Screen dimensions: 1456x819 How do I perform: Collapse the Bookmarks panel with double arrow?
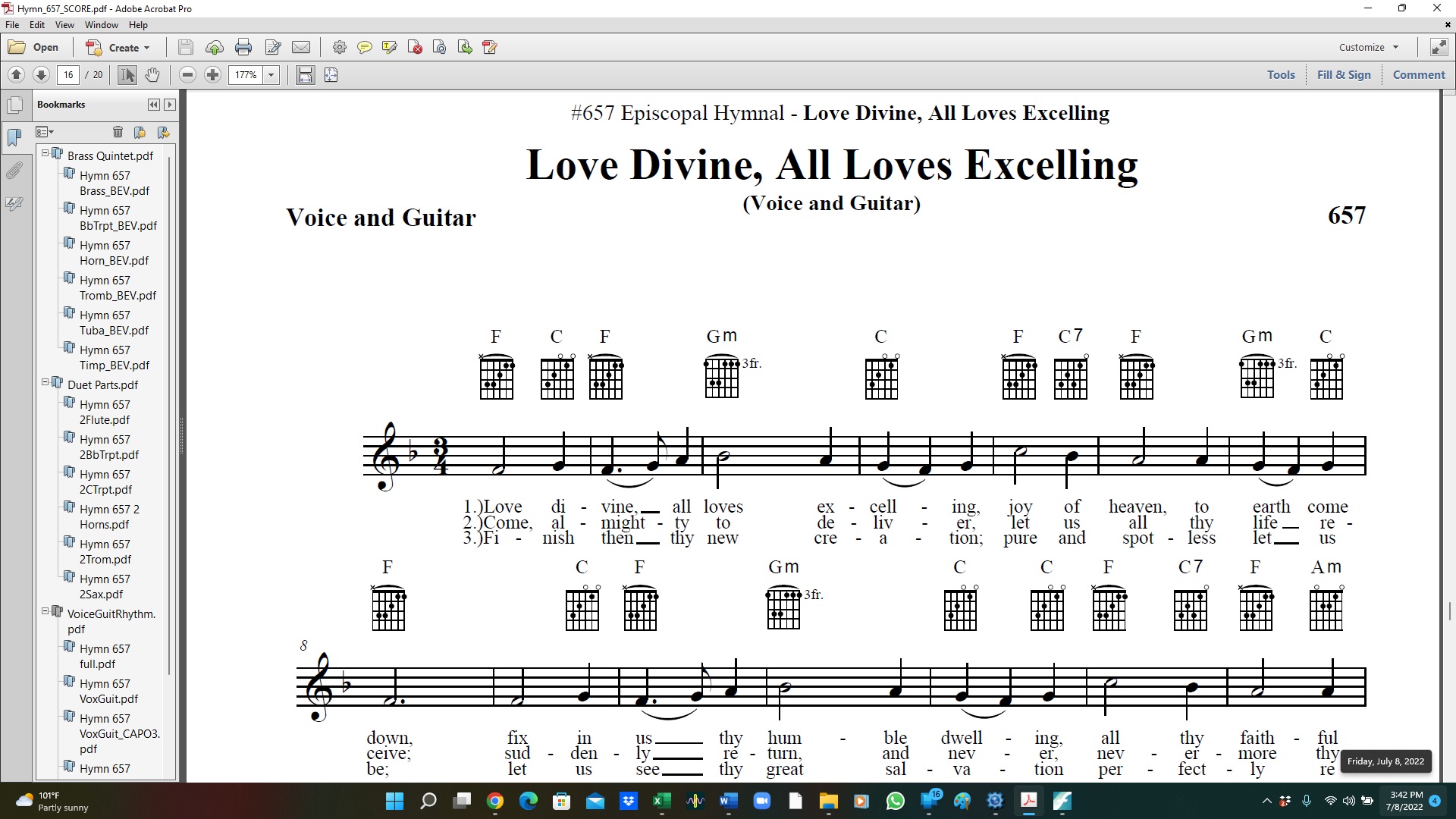154,105
